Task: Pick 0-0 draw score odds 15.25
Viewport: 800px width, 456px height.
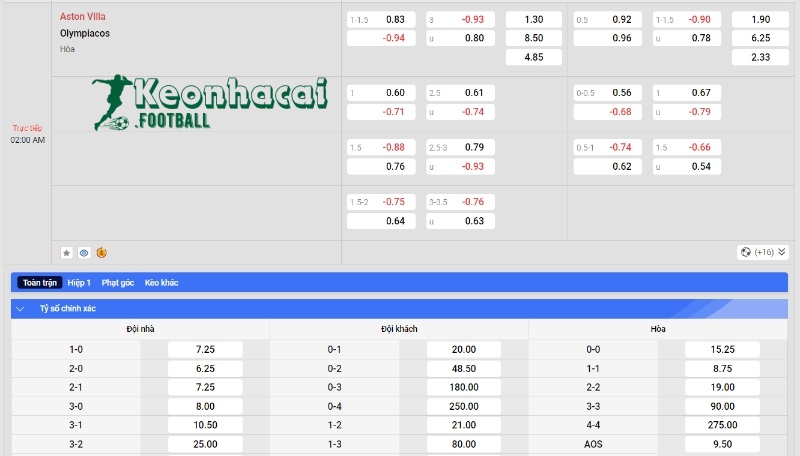Action: point(722,349)
